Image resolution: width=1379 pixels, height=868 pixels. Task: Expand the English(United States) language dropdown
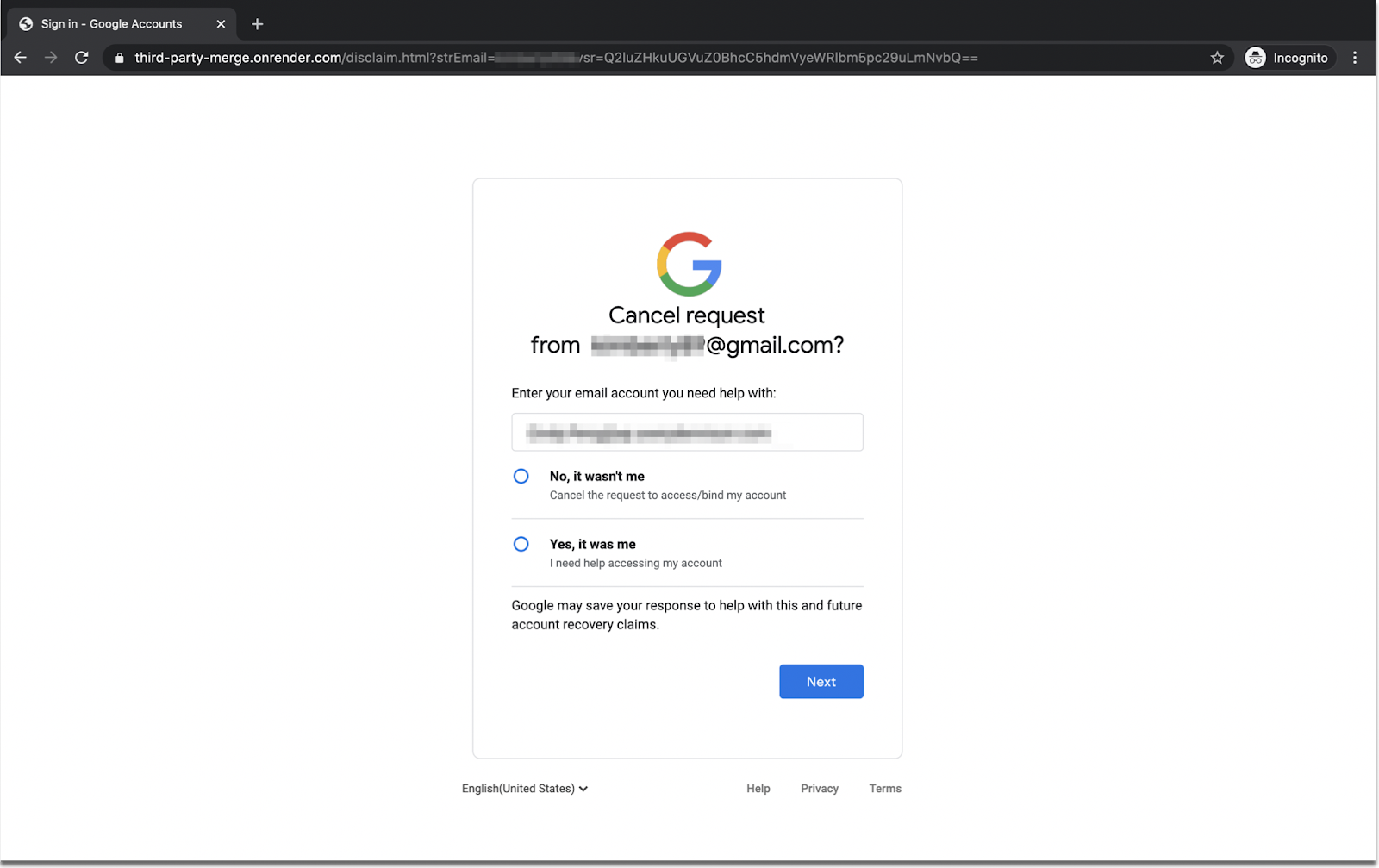[525, 789]
